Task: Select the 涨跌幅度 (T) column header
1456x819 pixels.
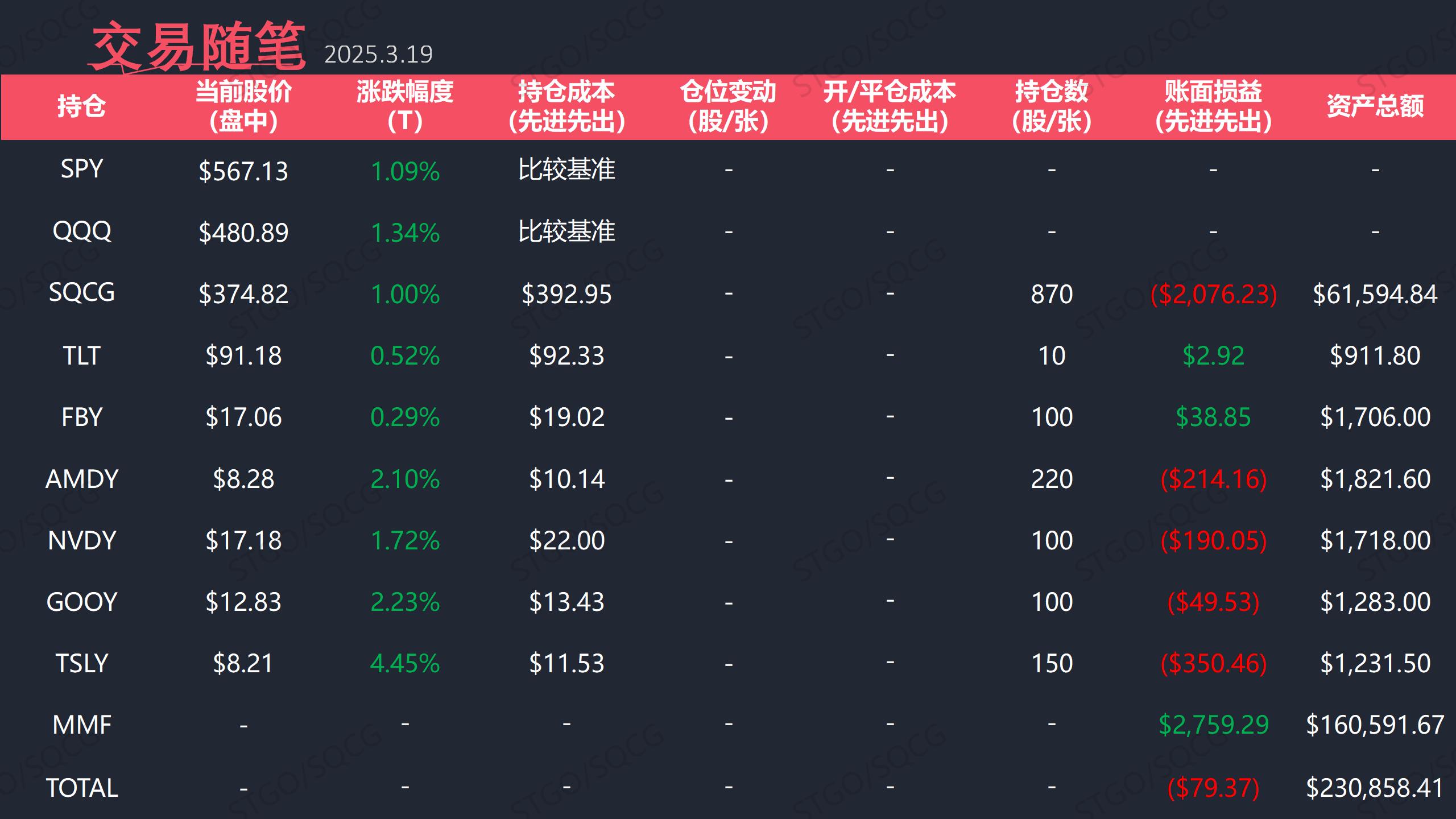Action: [x=404, y=106]
